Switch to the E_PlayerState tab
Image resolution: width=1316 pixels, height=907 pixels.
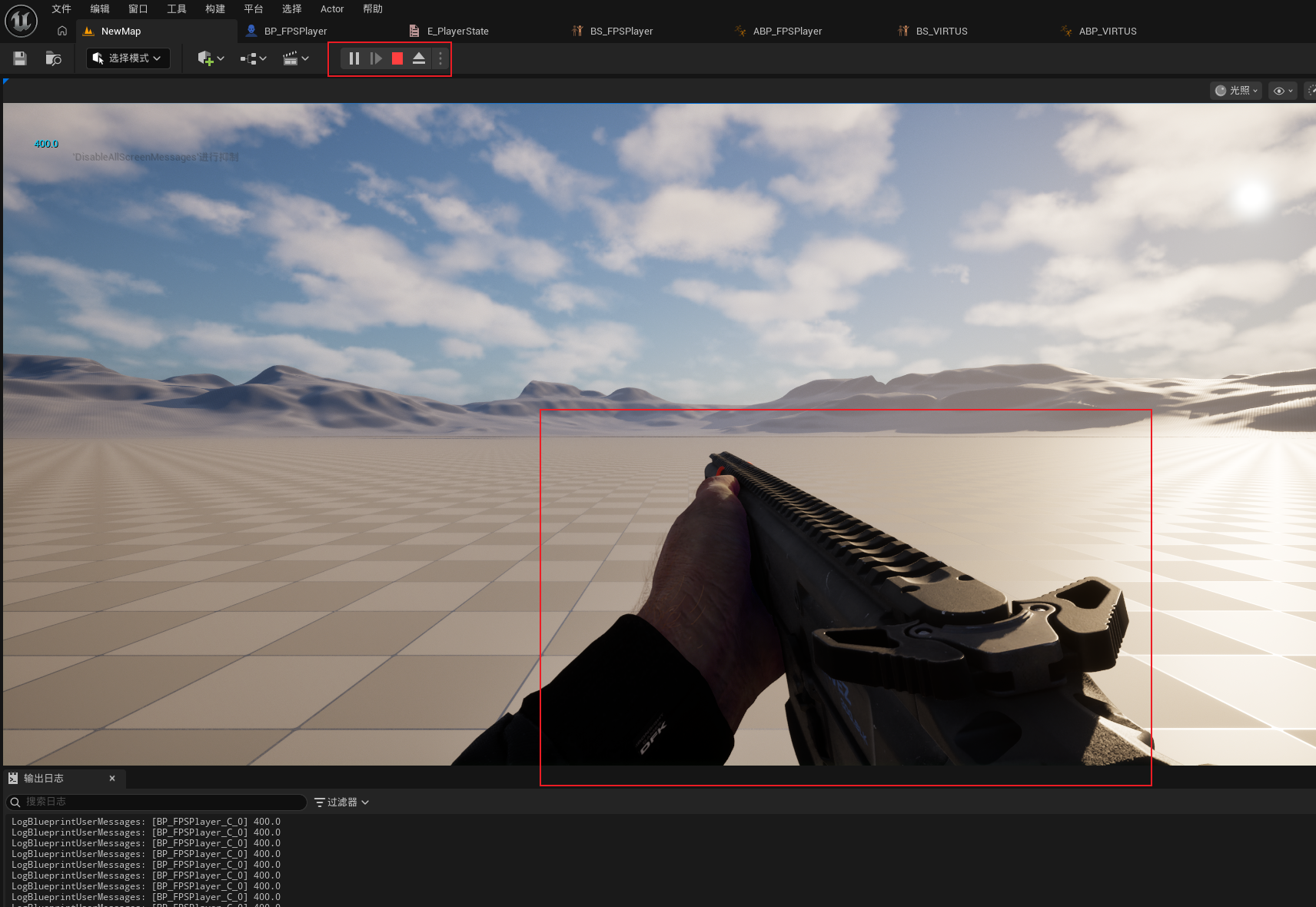coord(458,32)
